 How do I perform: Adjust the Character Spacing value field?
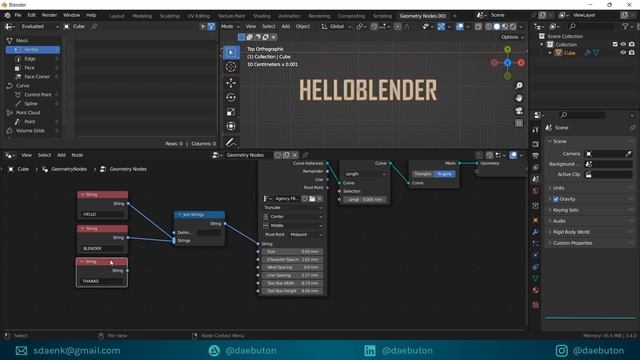pyautogui.click(x=293, y=260)
